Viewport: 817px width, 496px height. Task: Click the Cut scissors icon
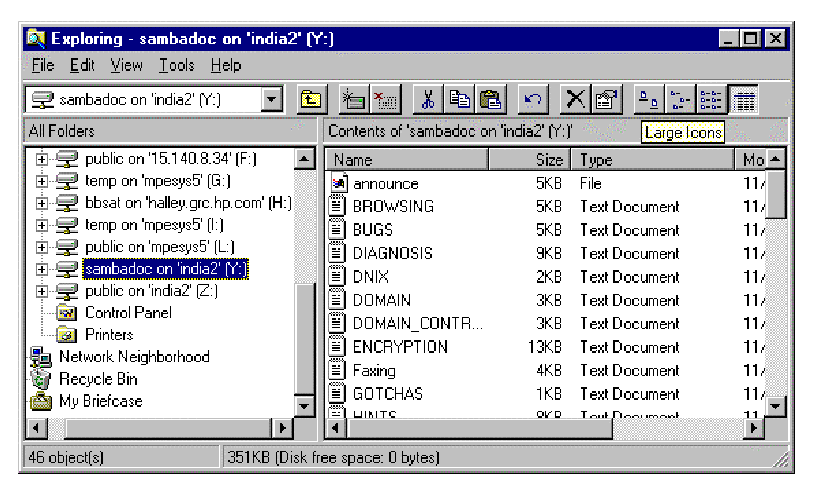(x=427, y=99)
